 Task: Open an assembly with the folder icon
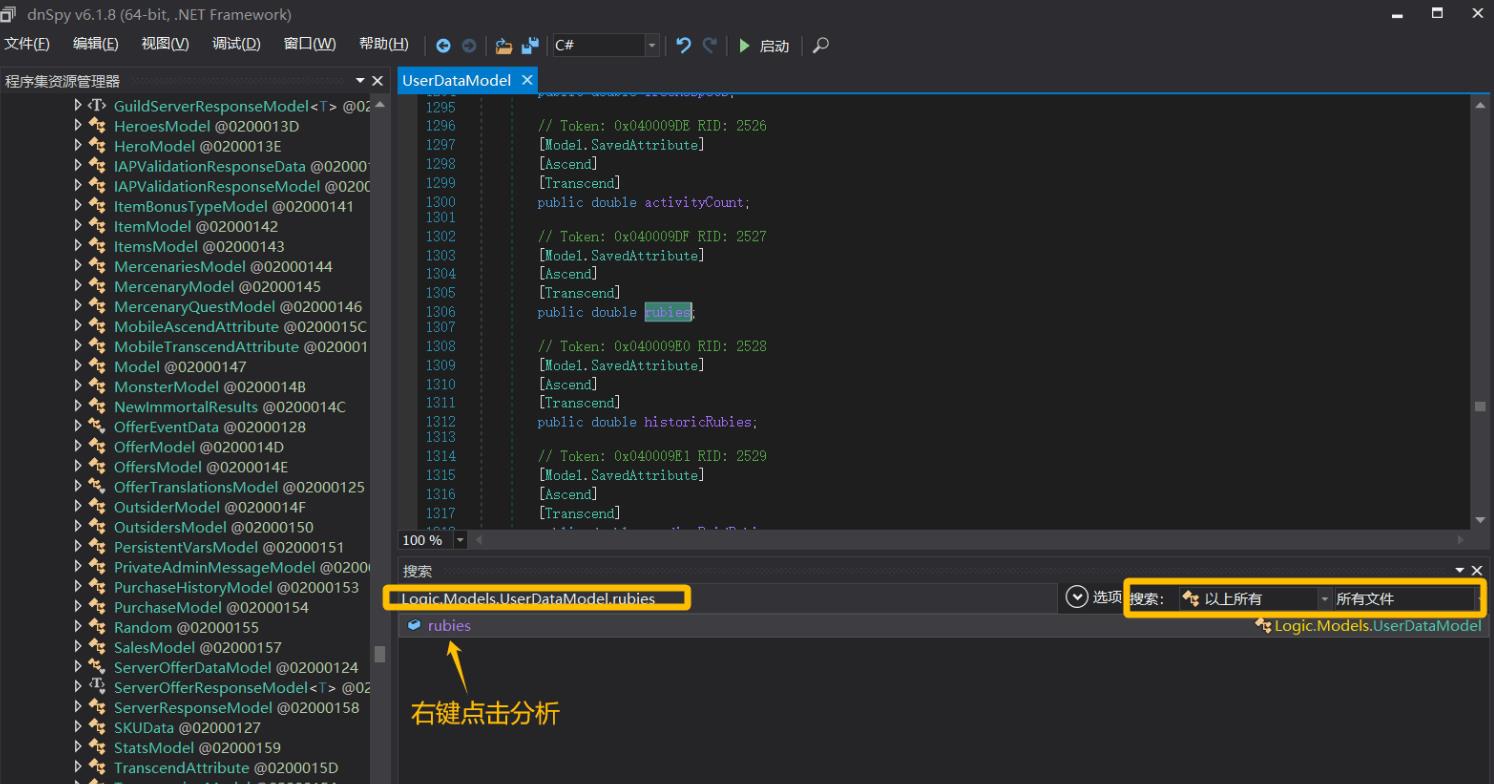[x=504, y=46]
